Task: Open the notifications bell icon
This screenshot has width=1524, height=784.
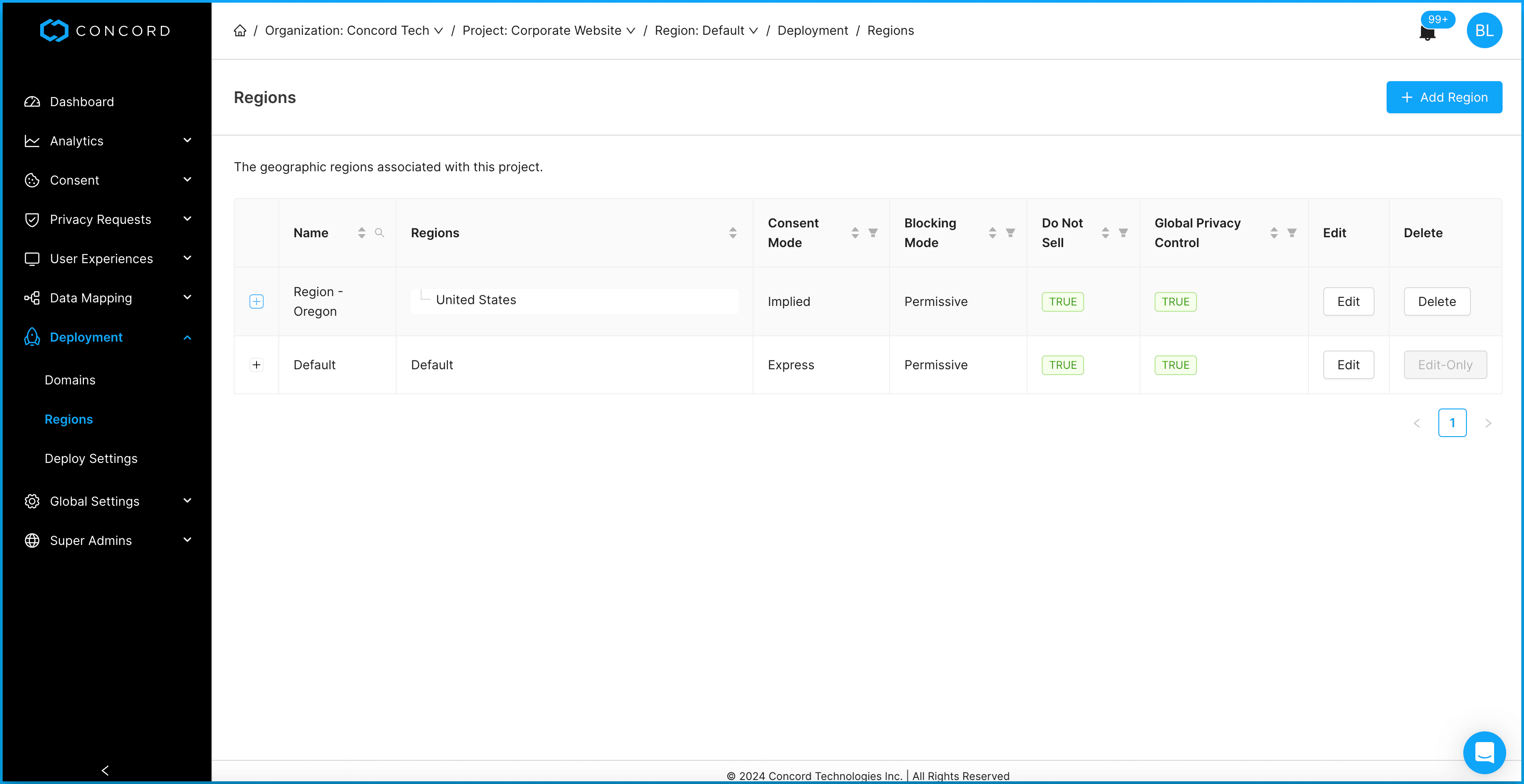Action: (1428, 33)
